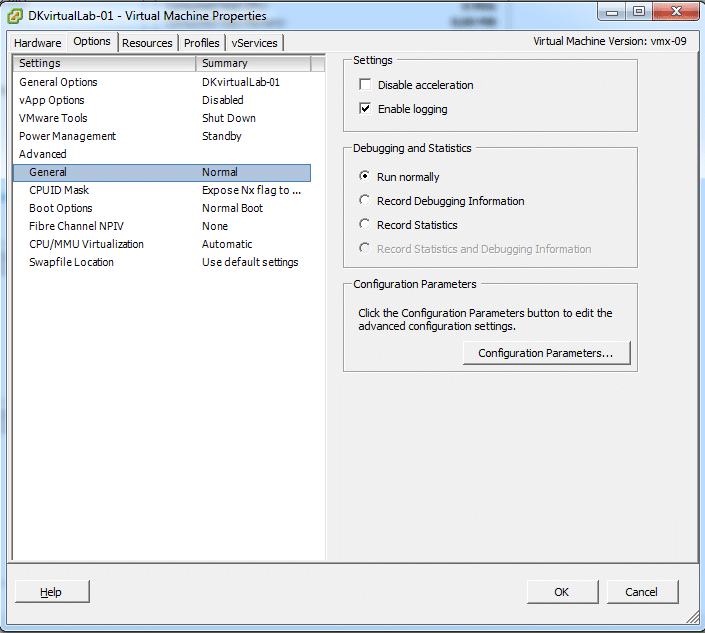The width and height of the screenshot is (705, 633).
Task: Click the 'None' summary value
Action: 215,226
